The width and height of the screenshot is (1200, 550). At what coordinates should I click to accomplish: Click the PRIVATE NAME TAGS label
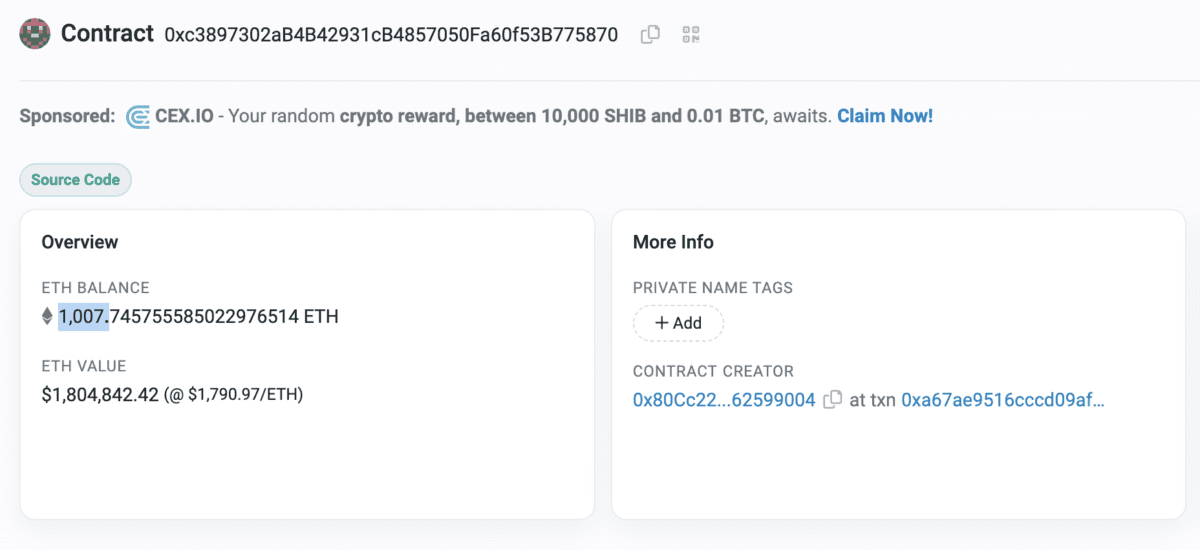[x=713, y=287]
